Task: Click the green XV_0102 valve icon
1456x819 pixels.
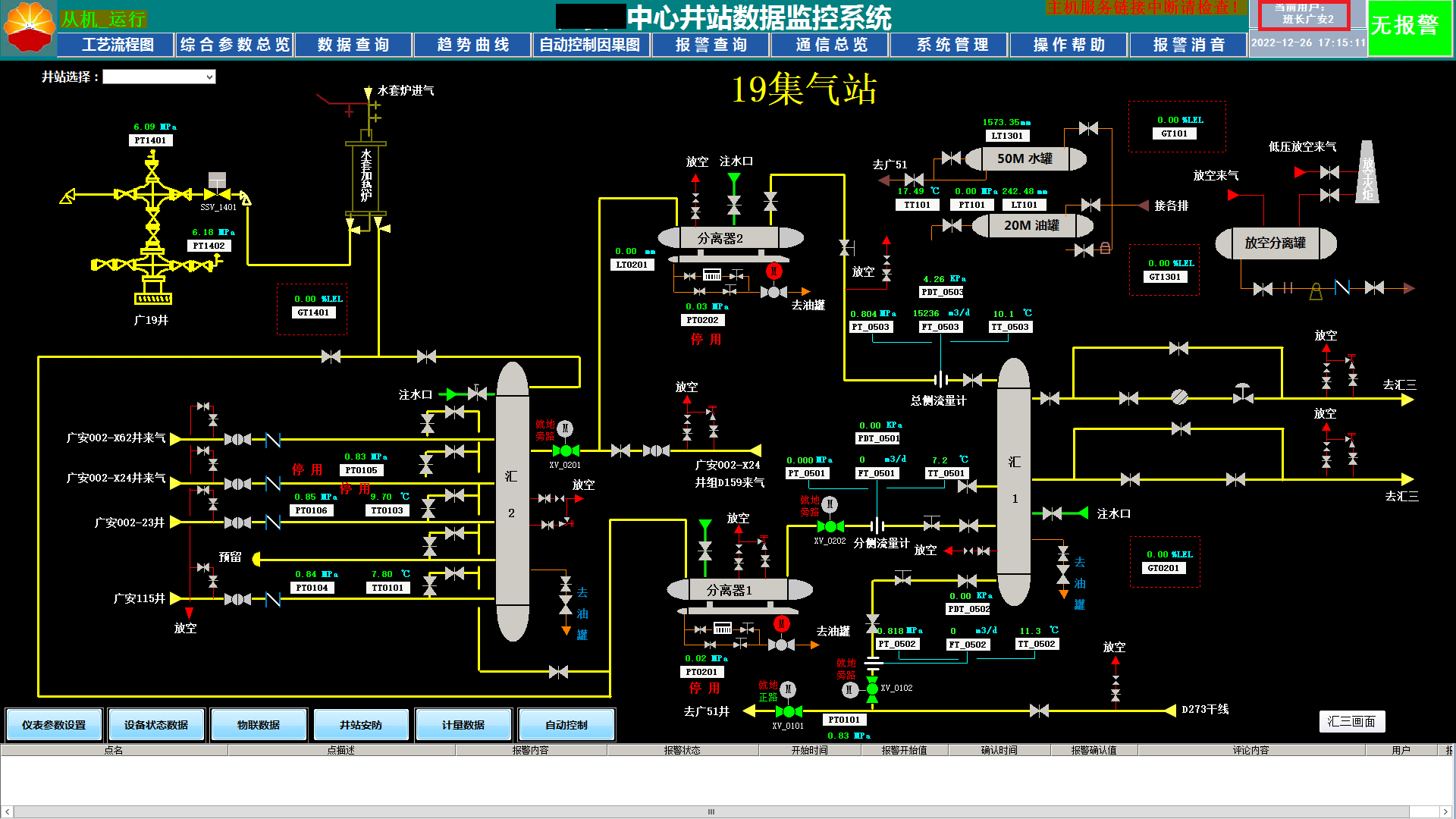Action: coord(872,688)
